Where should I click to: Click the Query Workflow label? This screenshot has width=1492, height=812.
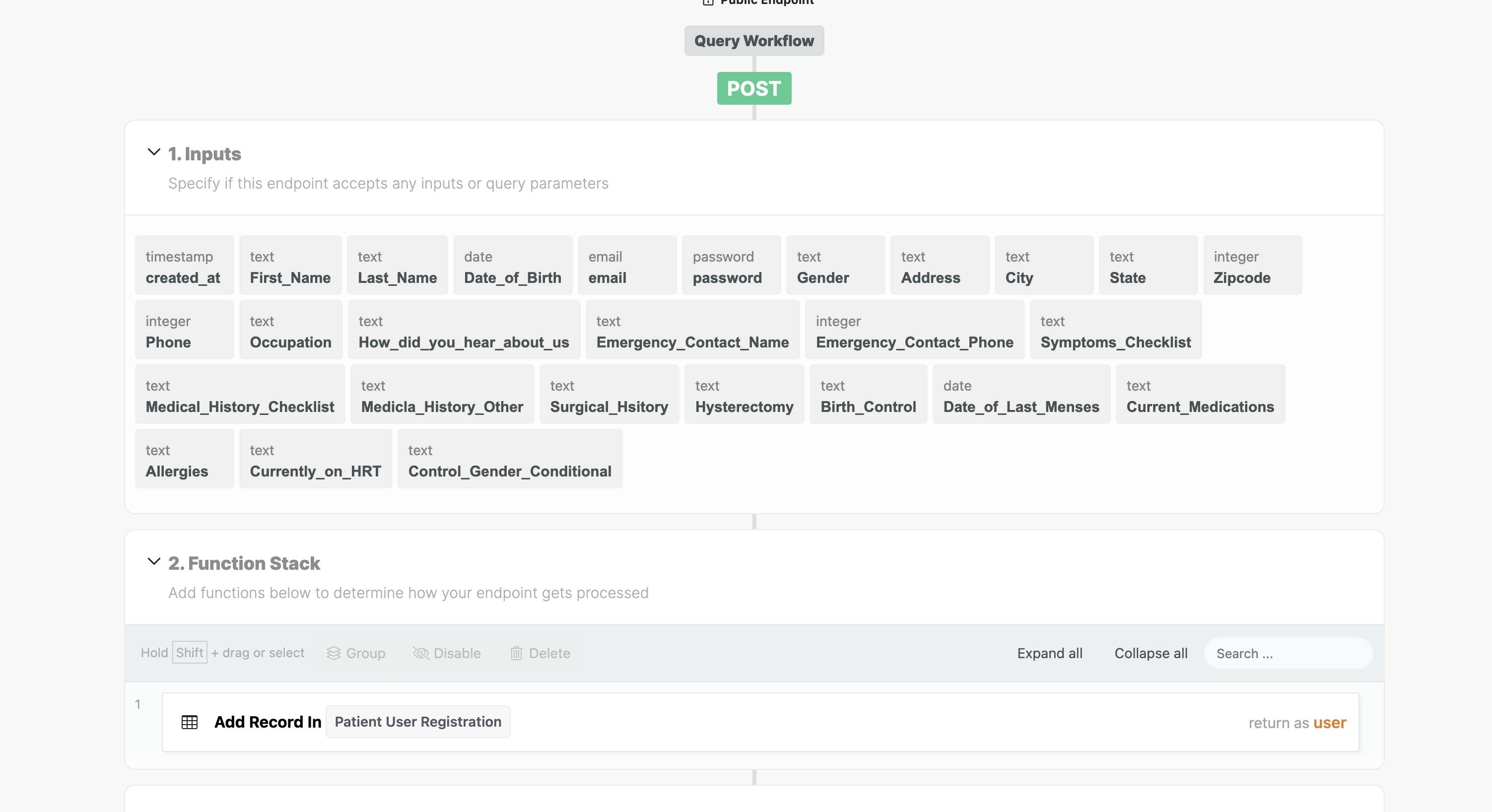point(753,41)
